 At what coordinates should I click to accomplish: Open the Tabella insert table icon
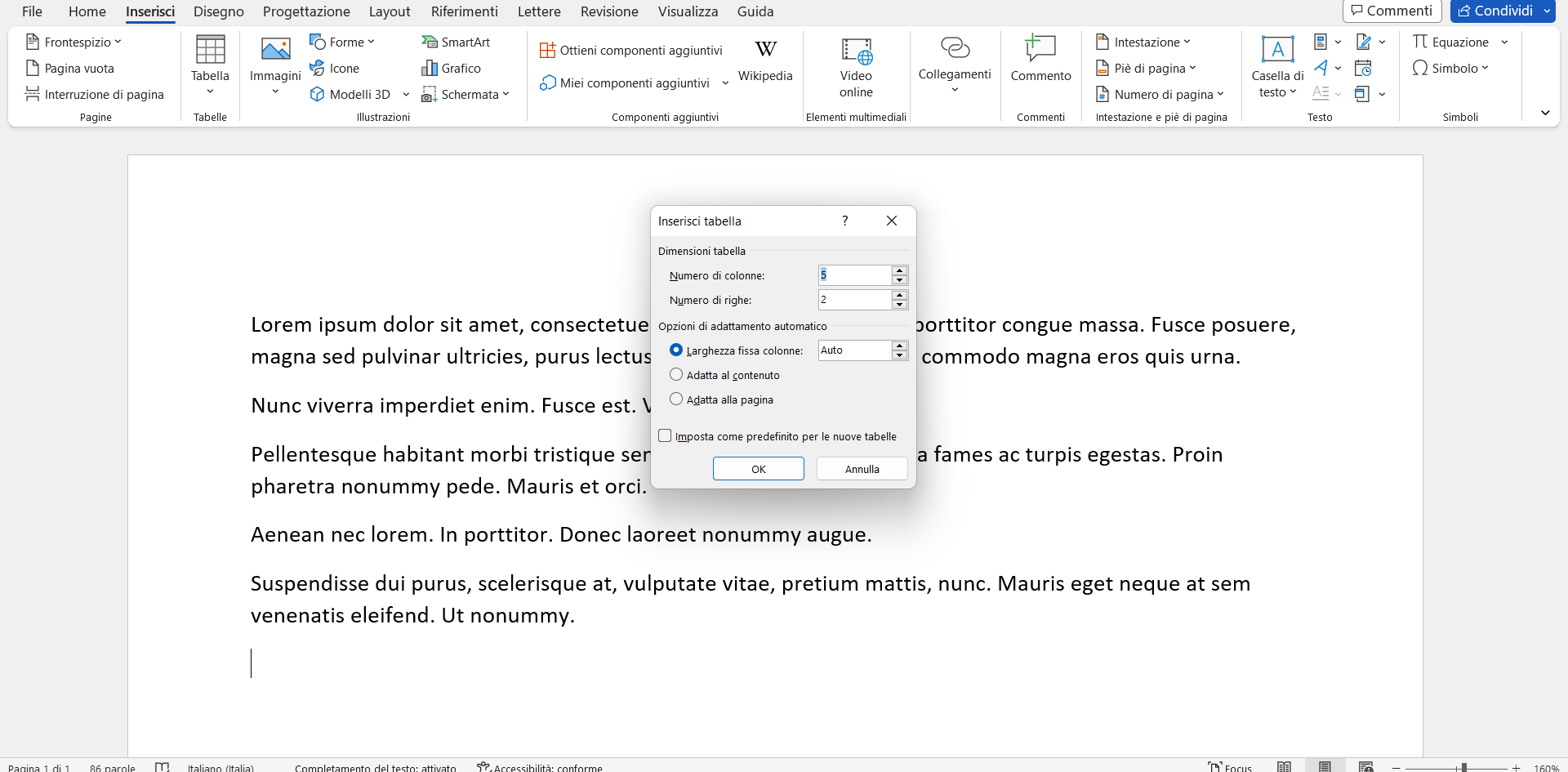210,51
